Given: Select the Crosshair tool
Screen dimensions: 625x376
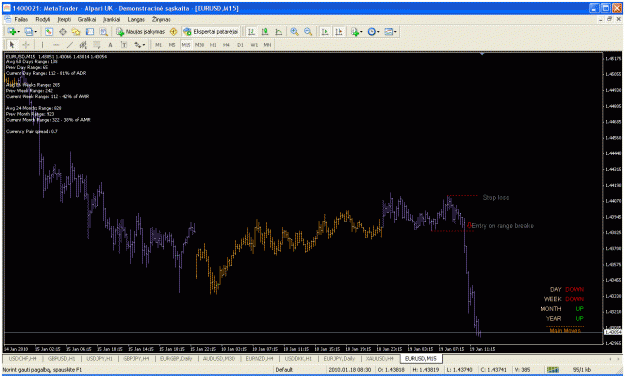Looking at the screenshot, I should pos(26,45).
